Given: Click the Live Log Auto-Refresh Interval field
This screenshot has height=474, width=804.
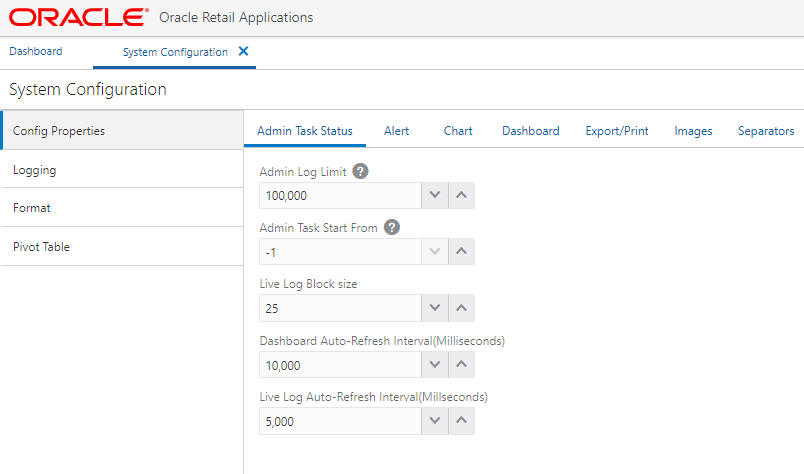Looking at the screenshot, I should pyautogui.click(x=339, y=421).
